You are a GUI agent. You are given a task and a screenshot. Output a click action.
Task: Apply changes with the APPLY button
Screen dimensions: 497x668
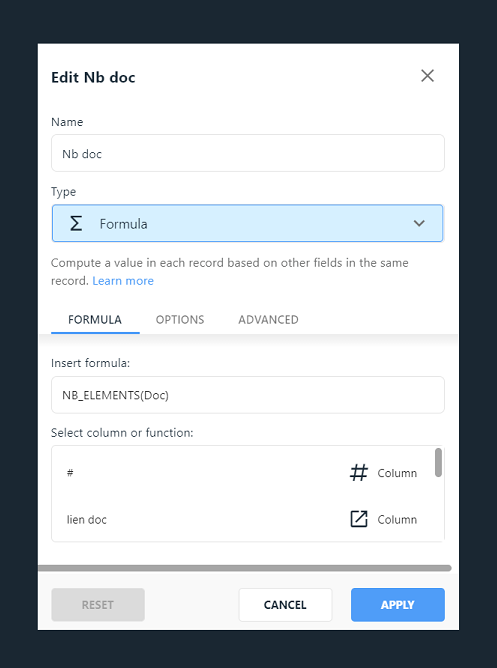(398, 605)
